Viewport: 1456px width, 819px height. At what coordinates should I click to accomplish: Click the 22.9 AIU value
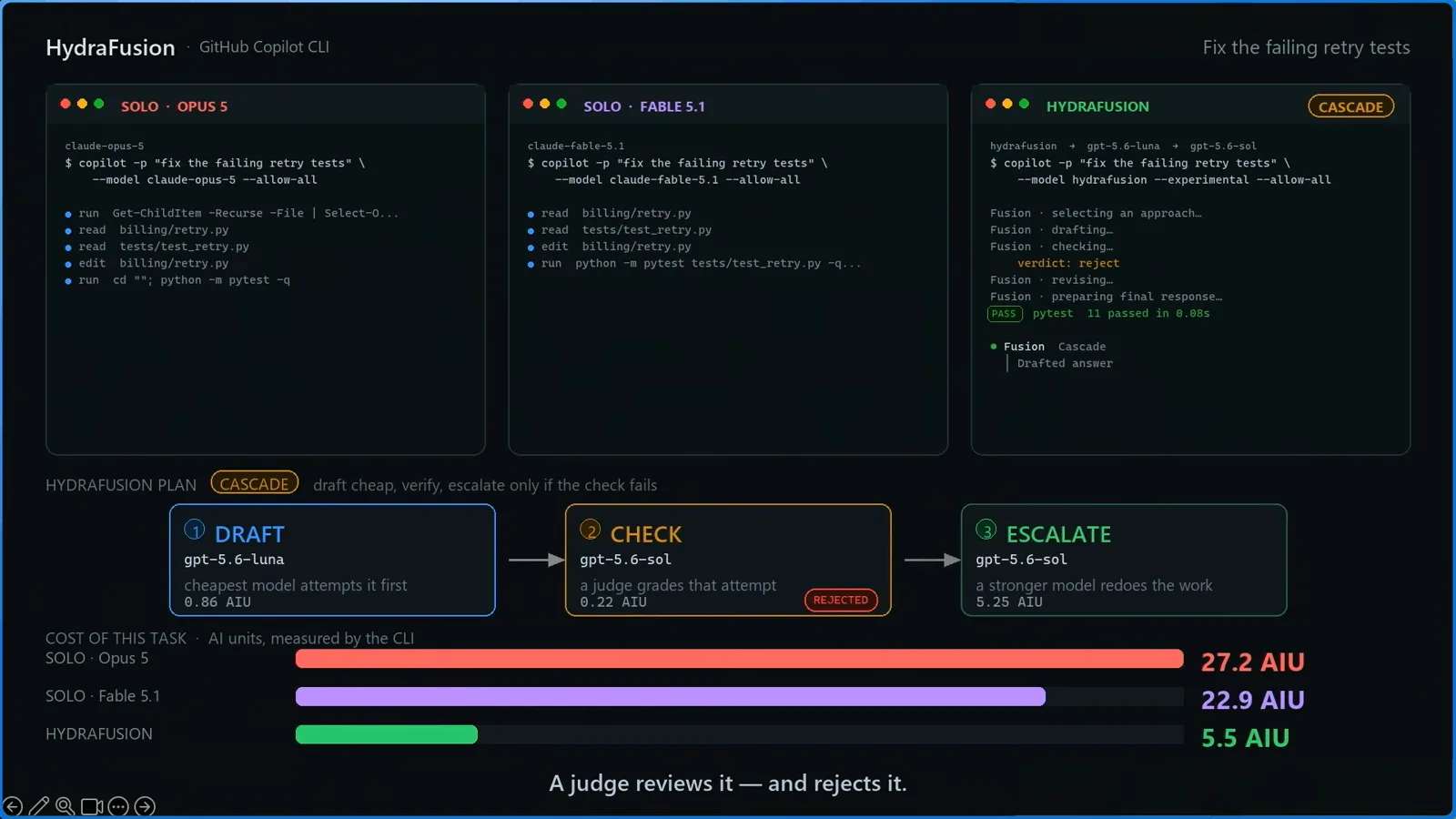1252,700
